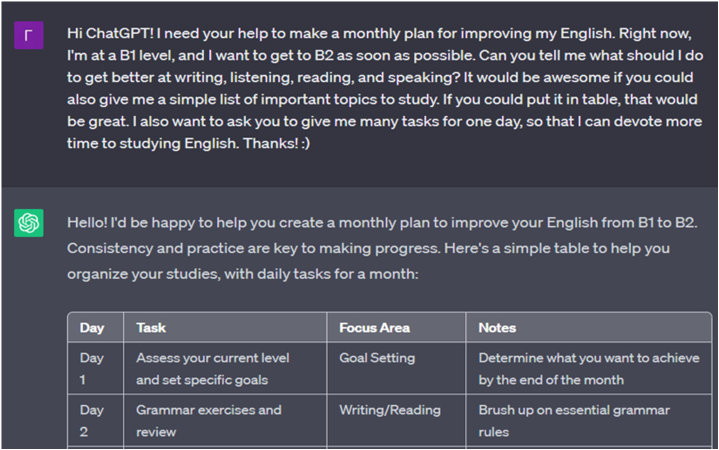This screenshot has height=450, width=719.
Task: Click 'Consistency and practice are key' sentence
Action: click(x=253, y=248)
